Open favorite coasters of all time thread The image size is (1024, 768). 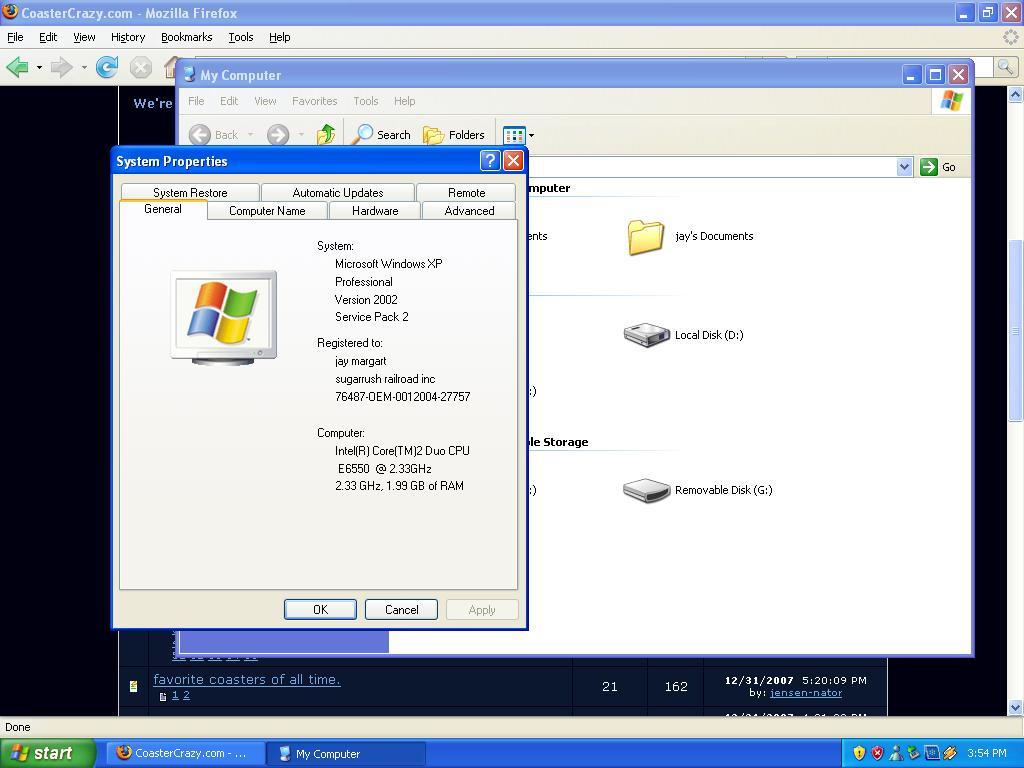pos(247,679)
